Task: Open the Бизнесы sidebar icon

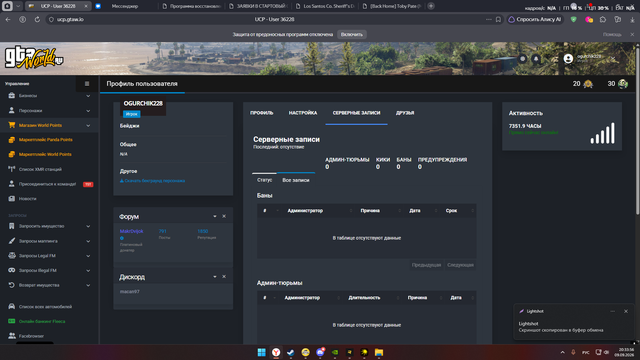Action: point(11,96)
